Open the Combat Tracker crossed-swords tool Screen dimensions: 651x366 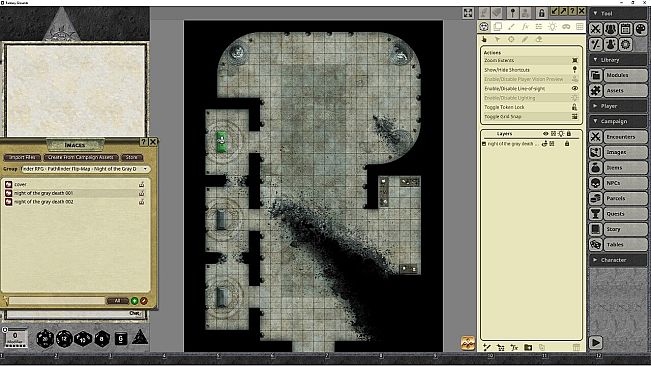pyautogui.click(x=596, y=29)
